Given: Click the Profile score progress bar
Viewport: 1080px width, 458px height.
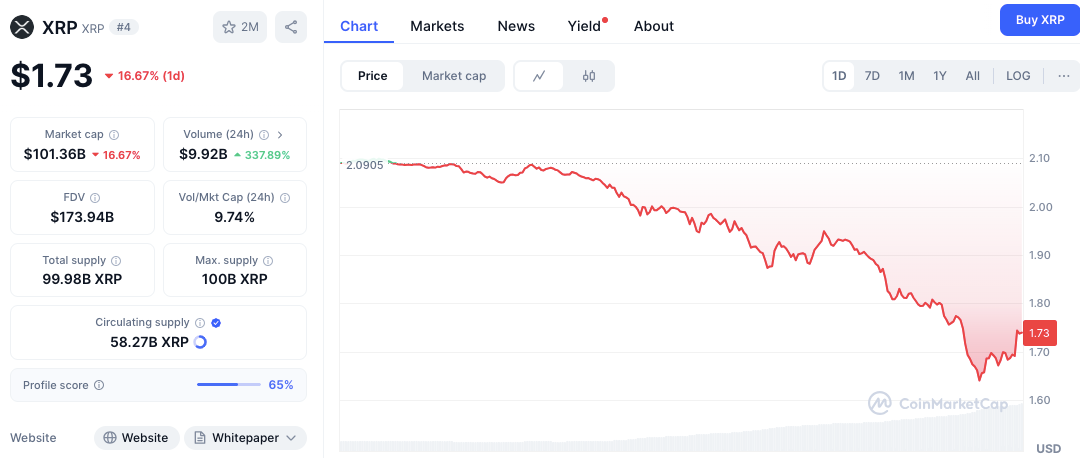Looking at the screenshot, I should [x=229, y=384].
